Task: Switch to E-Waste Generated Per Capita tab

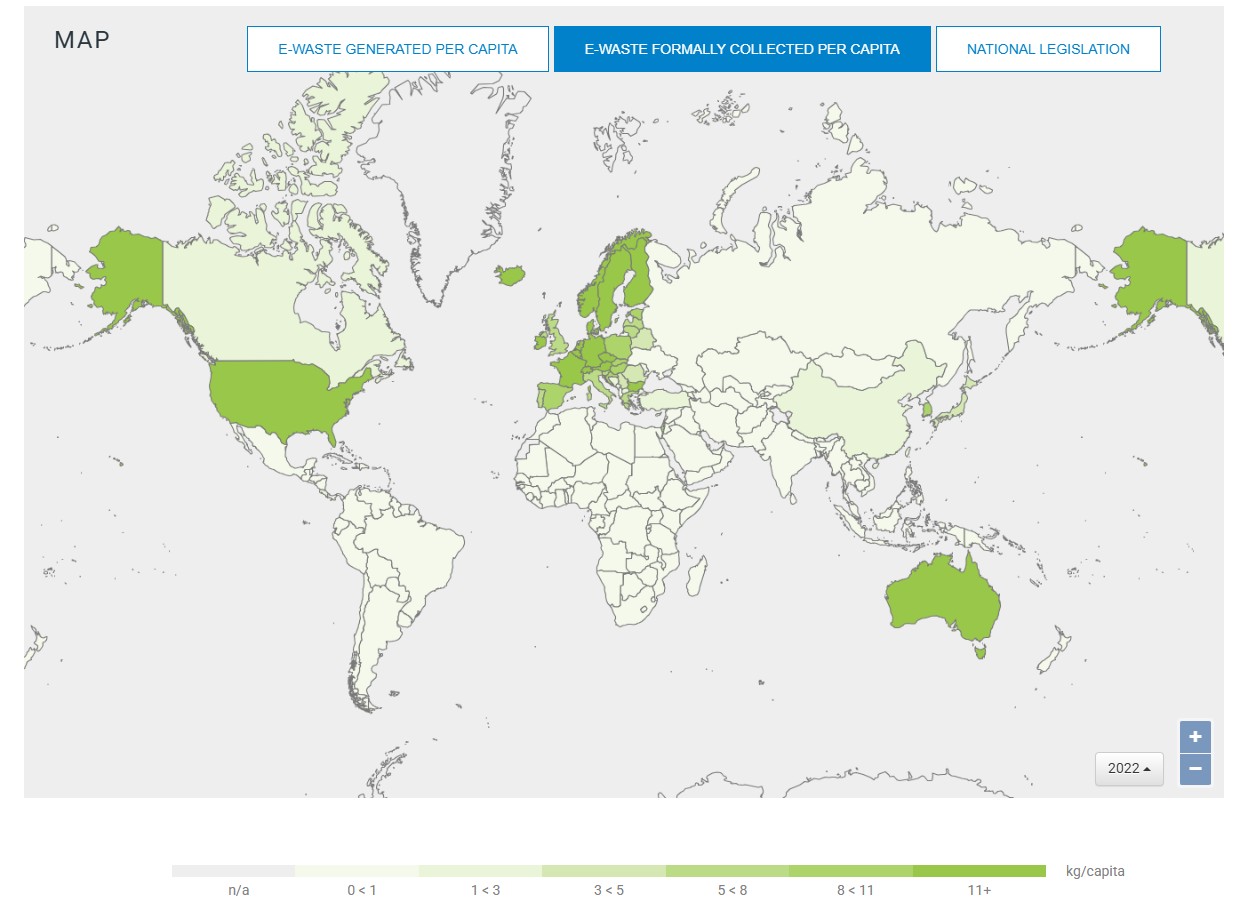Action: 397,49
